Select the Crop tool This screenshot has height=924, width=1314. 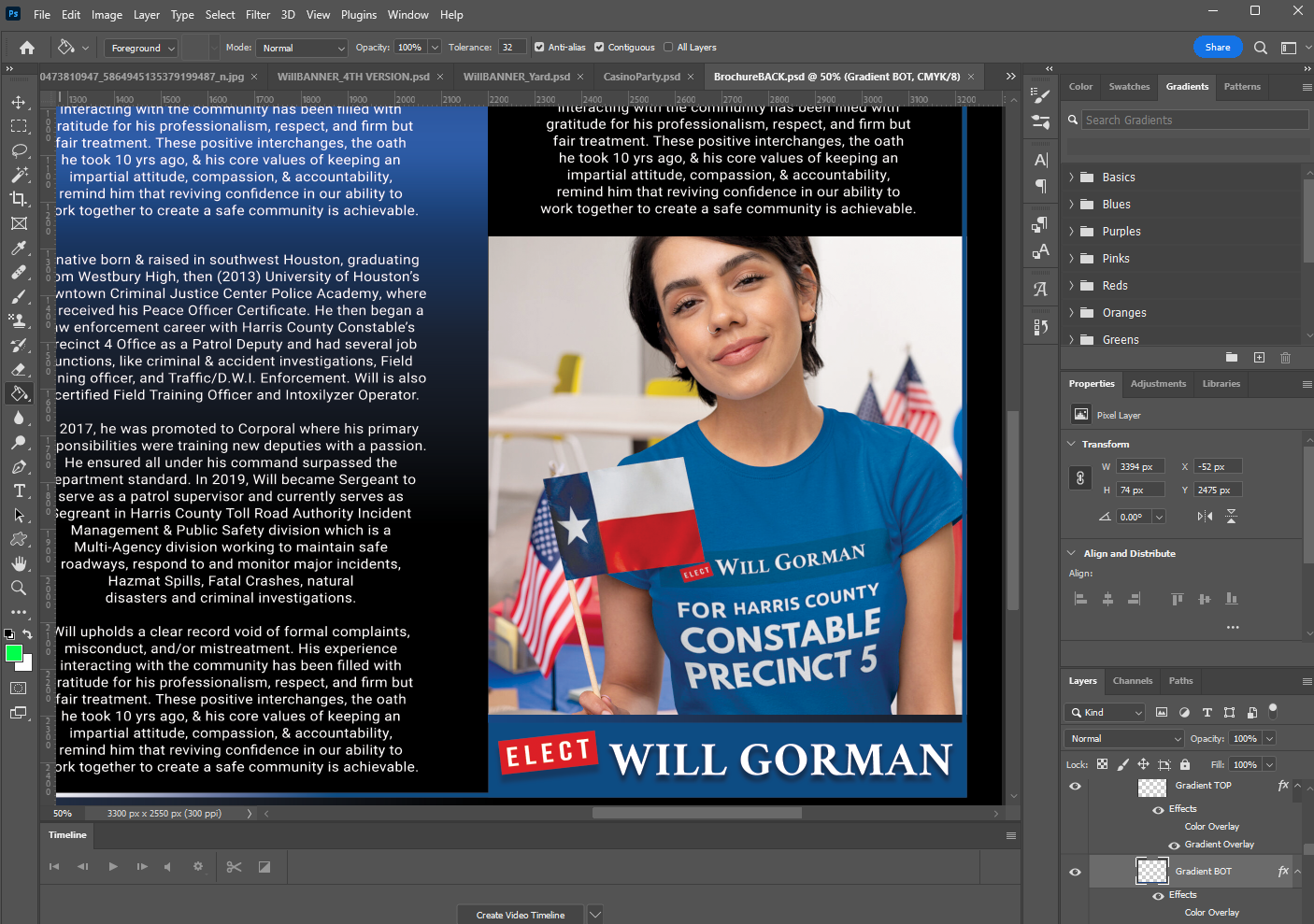[x=19, y=199]
